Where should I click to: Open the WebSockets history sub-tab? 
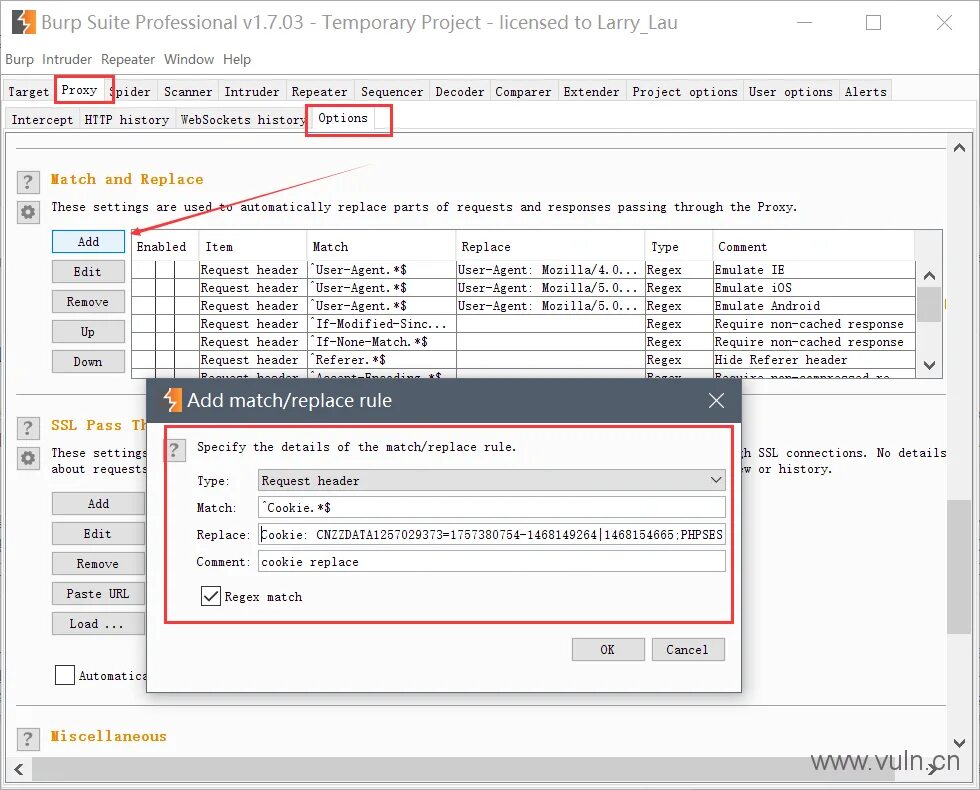pyautogui.click(x=242, y=119)
